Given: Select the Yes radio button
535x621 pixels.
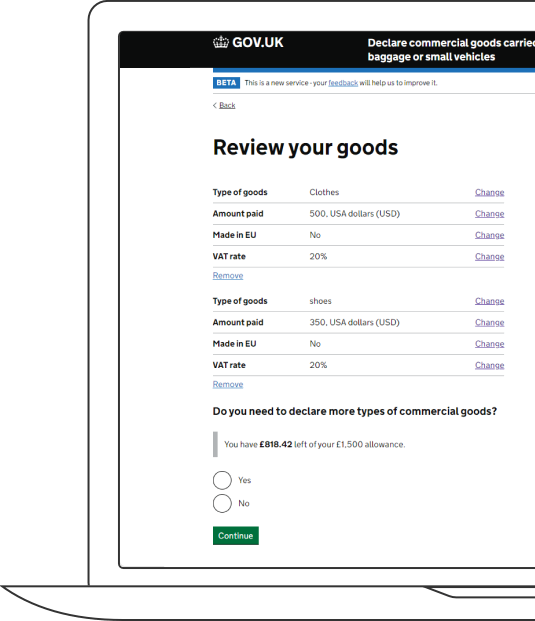Looking at the screenshot, I should [222, 480].
